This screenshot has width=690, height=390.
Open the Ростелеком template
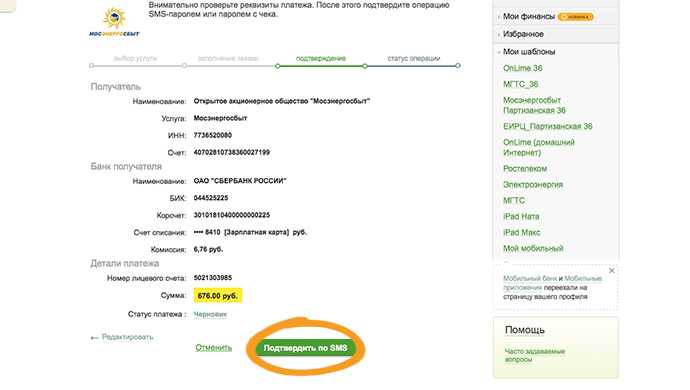pos(525,169)
